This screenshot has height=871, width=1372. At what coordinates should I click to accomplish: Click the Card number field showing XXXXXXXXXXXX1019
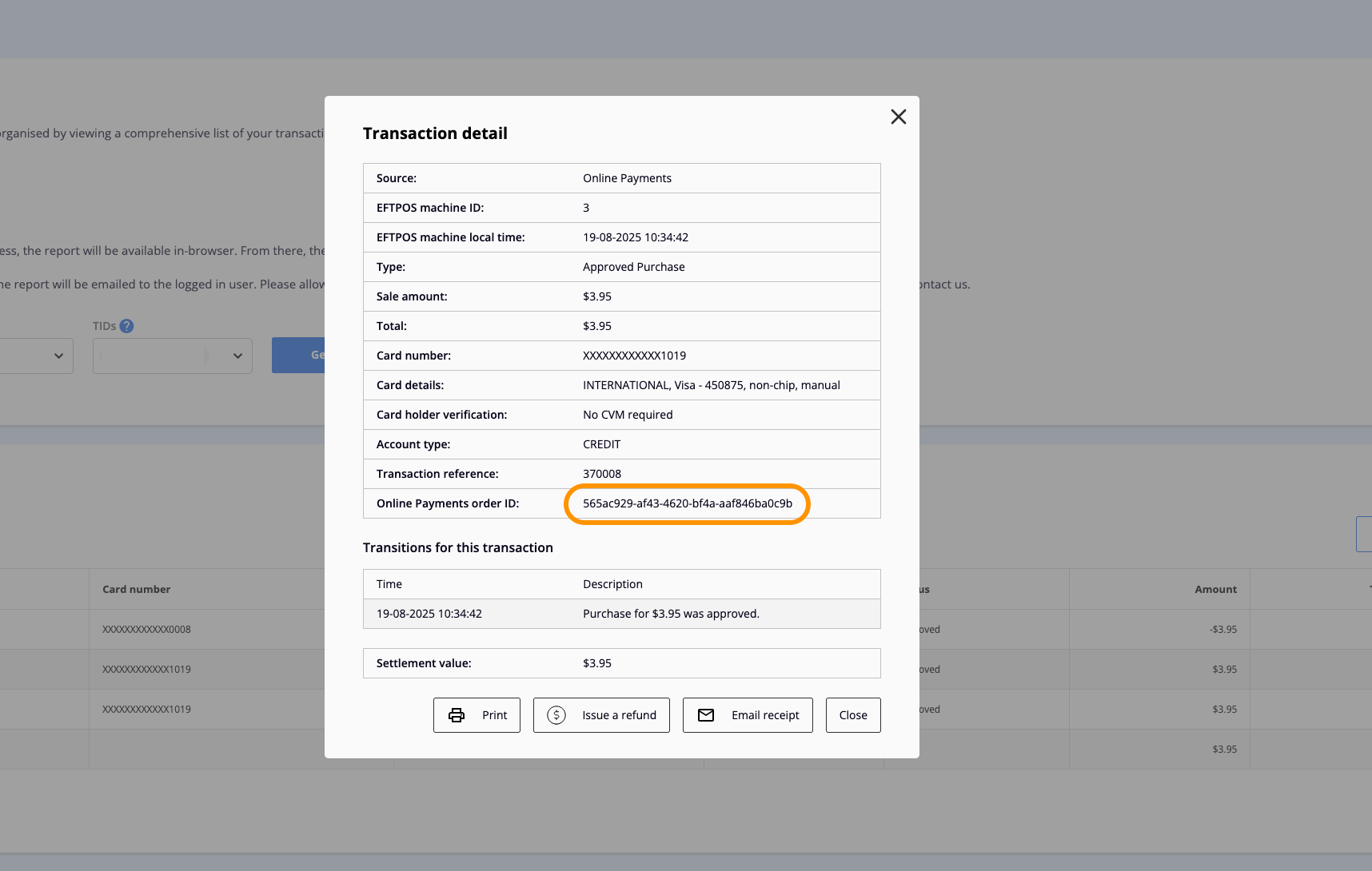tap(633, 356)
